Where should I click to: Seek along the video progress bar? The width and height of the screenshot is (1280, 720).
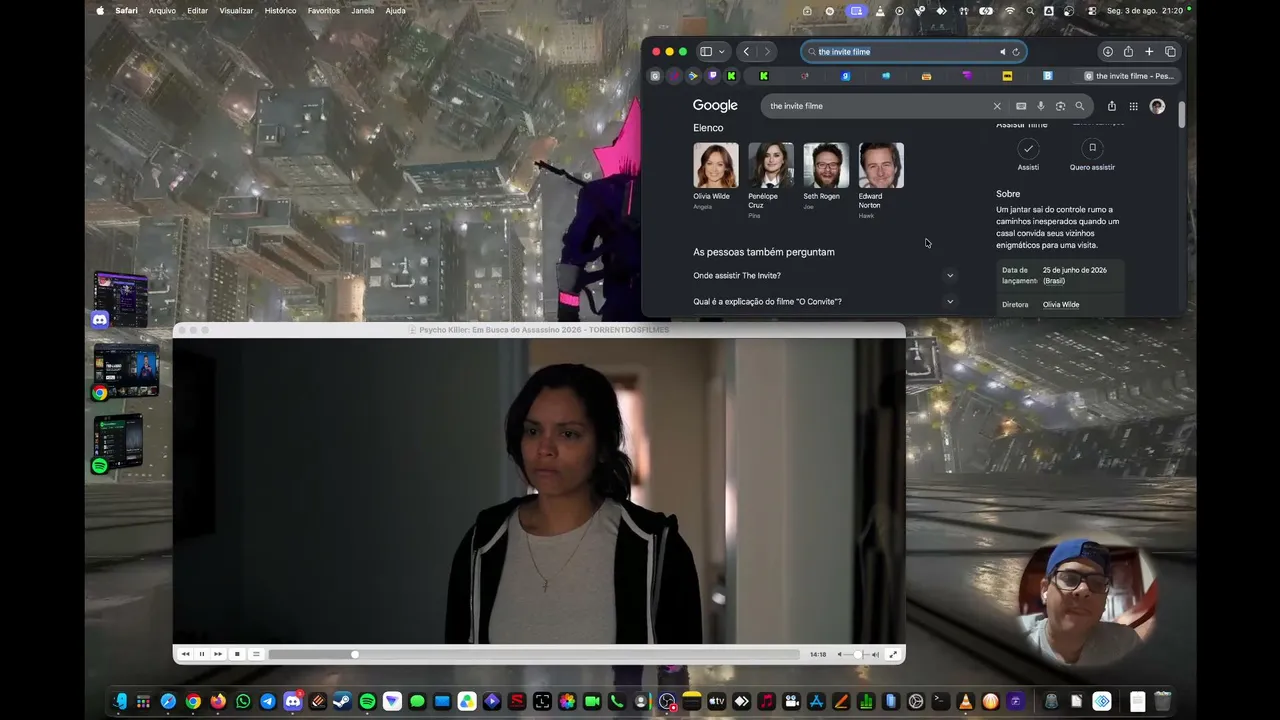point(534,654)
